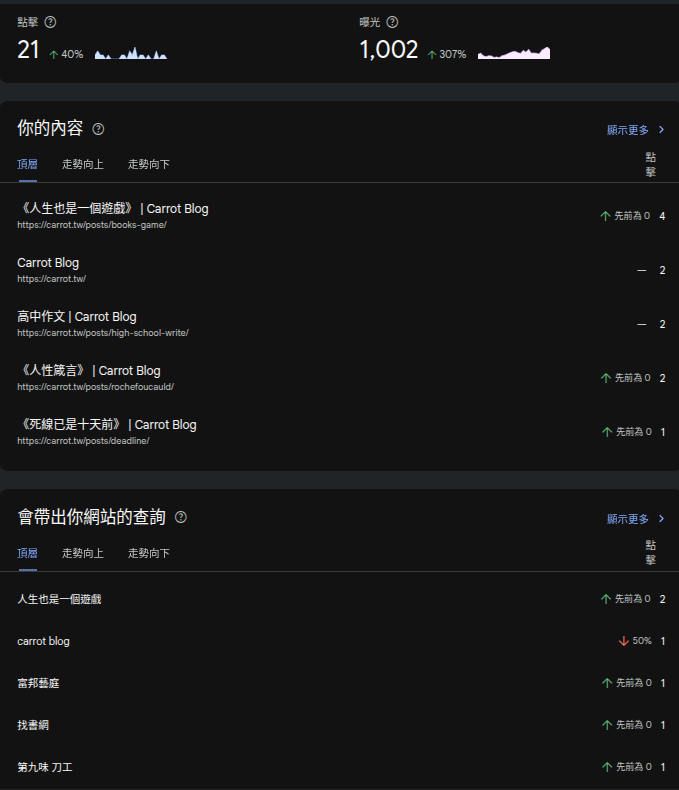679x790 pixels.
Task: Click 點擊 column header in queries table
Action: point(651,552)
